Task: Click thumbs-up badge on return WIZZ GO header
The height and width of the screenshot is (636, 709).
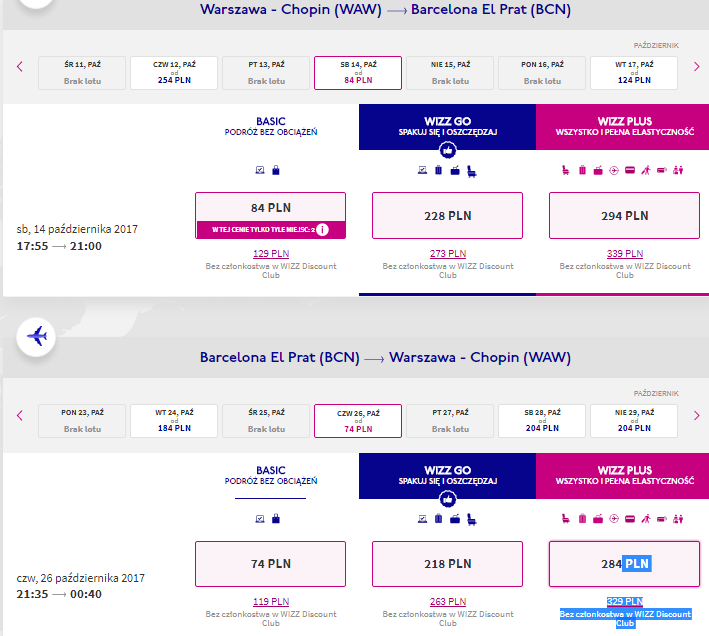Action: [448, 499]
